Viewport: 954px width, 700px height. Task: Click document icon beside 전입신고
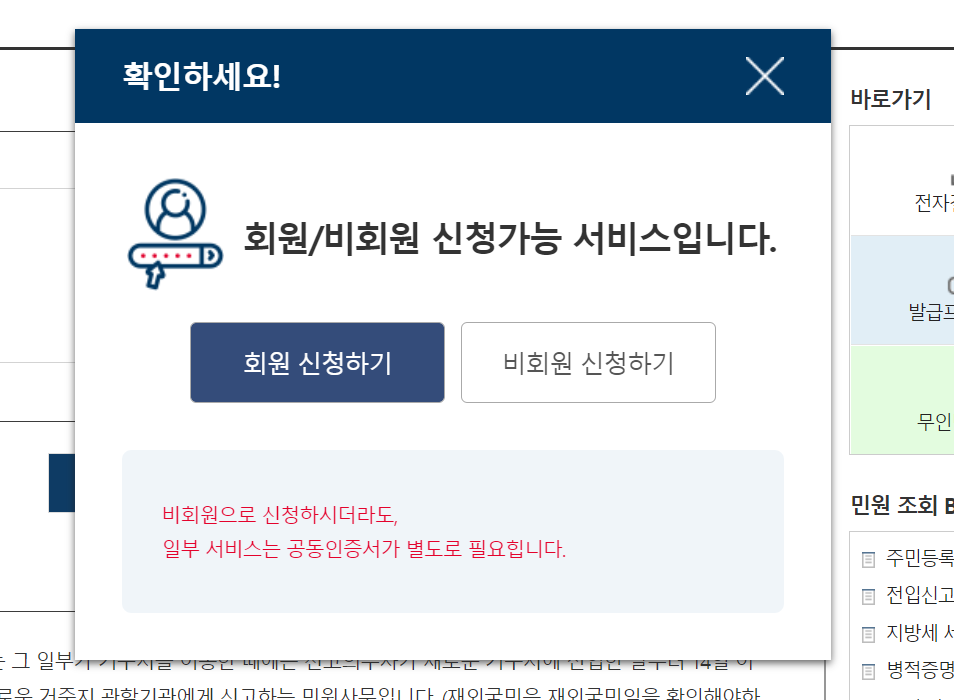pos(869,597)
